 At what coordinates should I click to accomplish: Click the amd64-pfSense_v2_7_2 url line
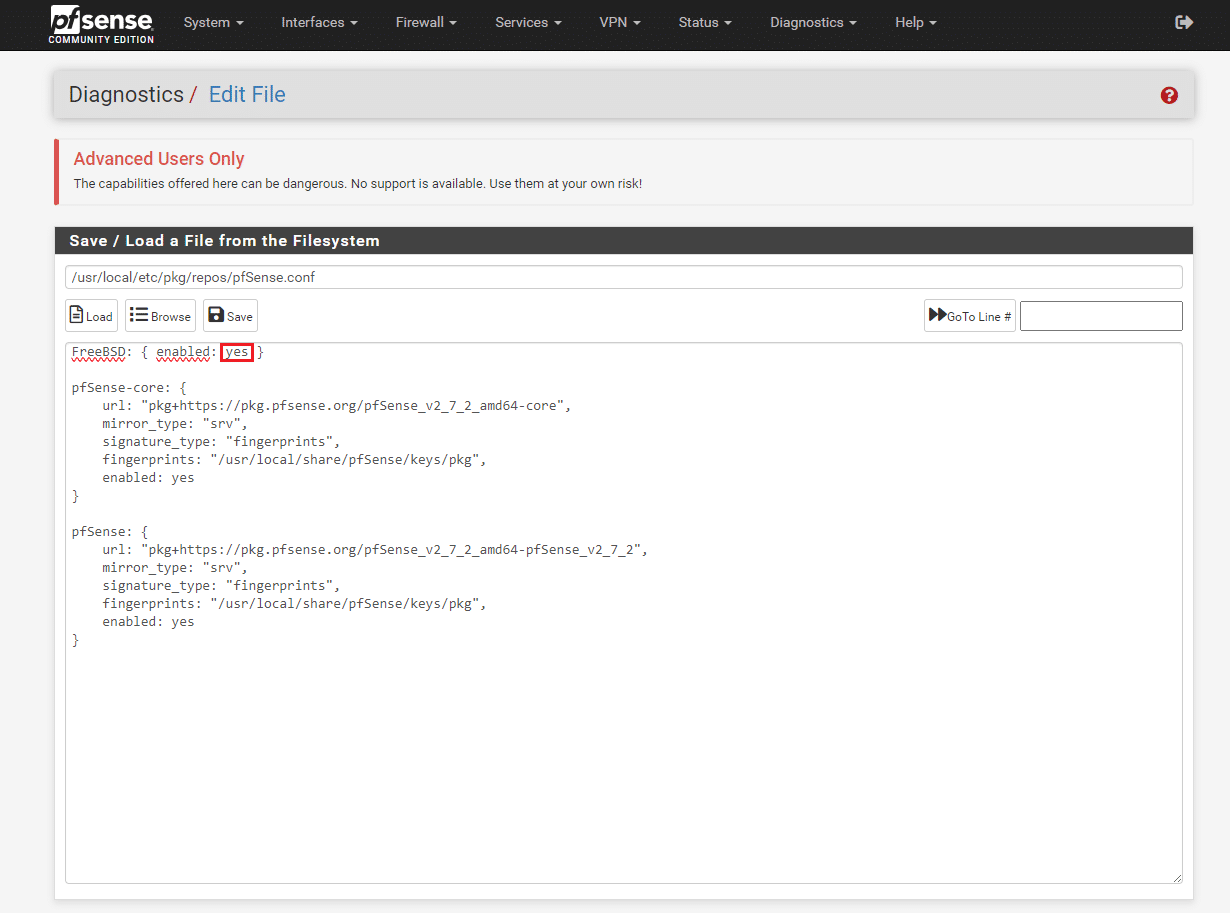point(375,550)
